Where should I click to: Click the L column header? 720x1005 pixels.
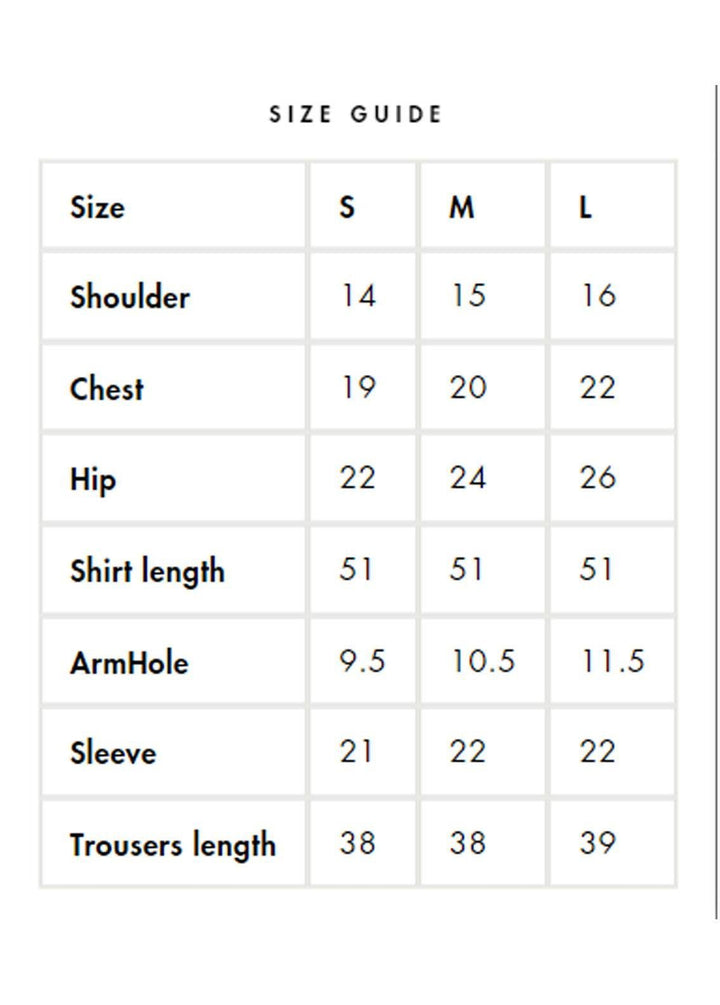pos(586,207)
